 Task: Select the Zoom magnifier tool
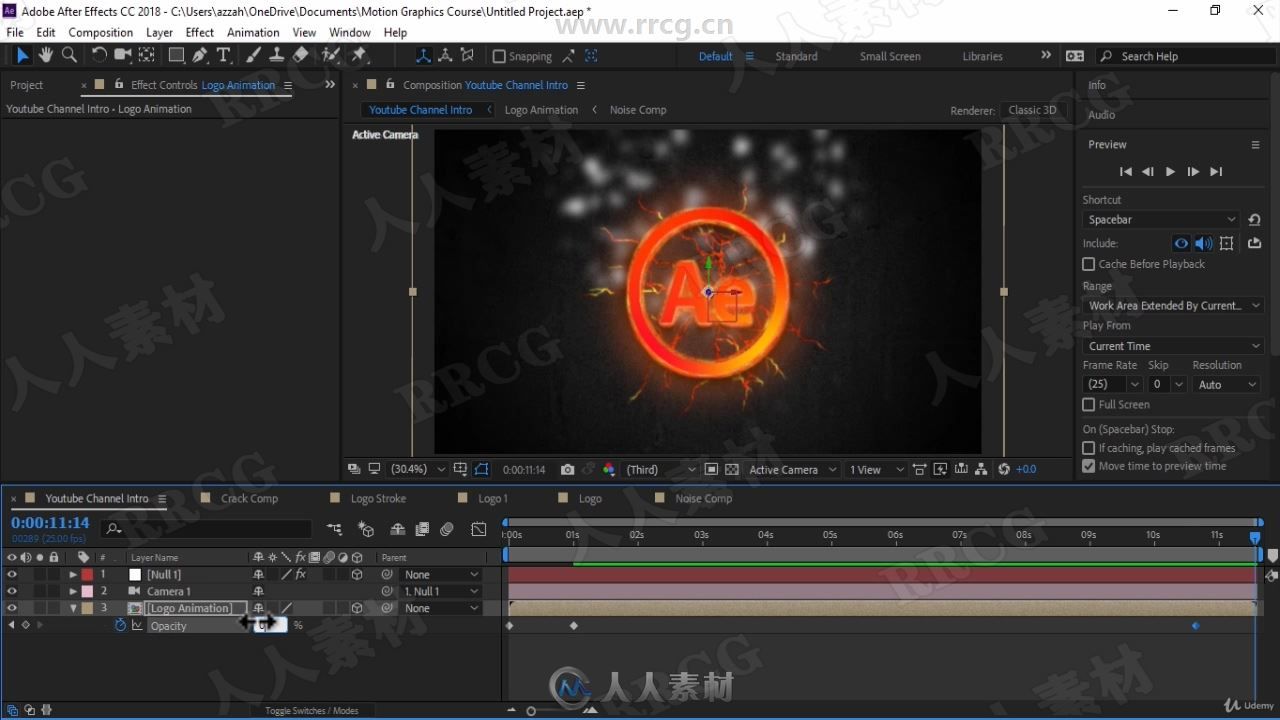(69, 55)
